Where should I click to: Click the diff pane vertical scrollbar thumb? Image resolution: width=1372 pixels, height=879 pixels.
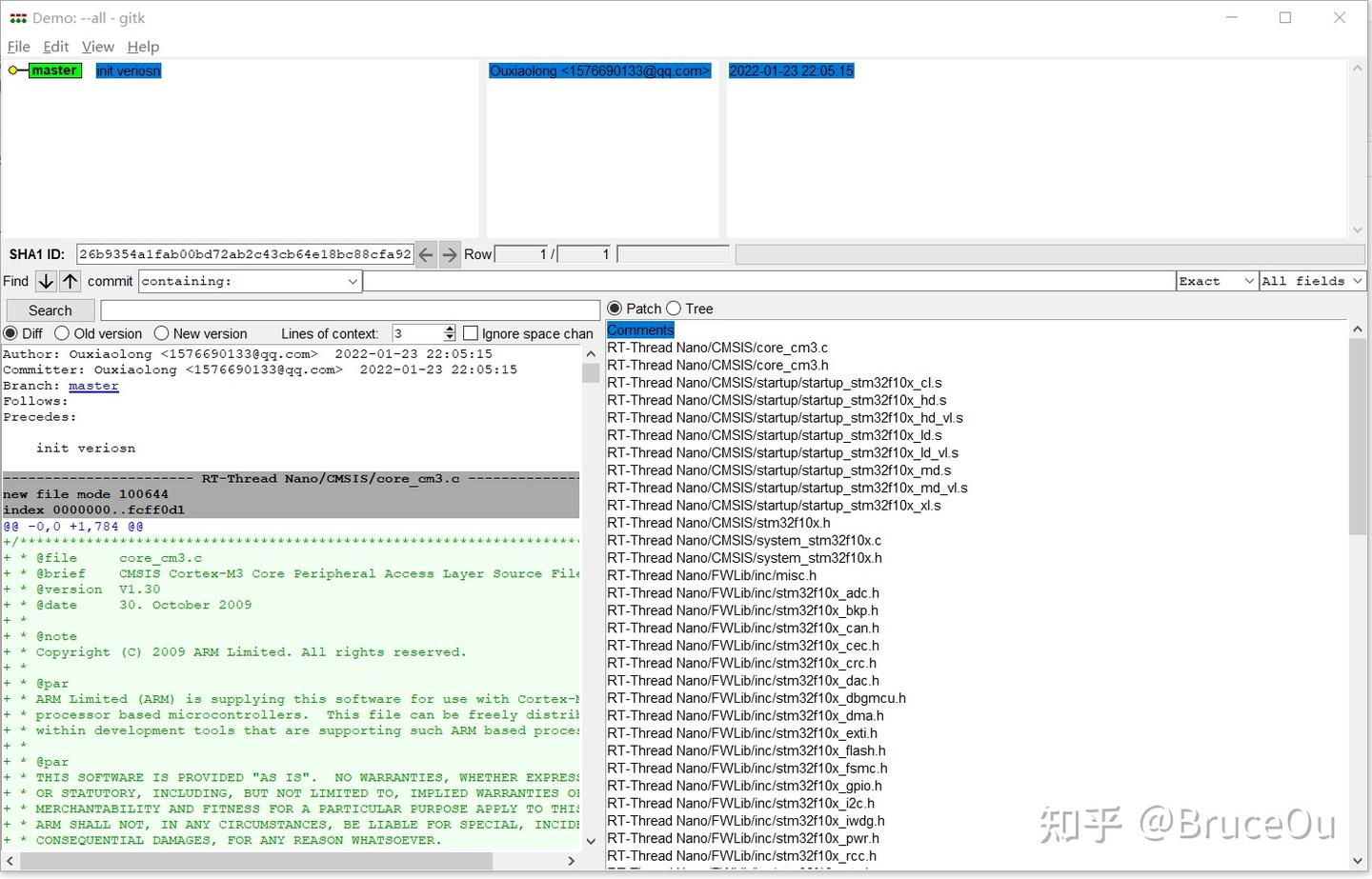click(x=591, y=372)
